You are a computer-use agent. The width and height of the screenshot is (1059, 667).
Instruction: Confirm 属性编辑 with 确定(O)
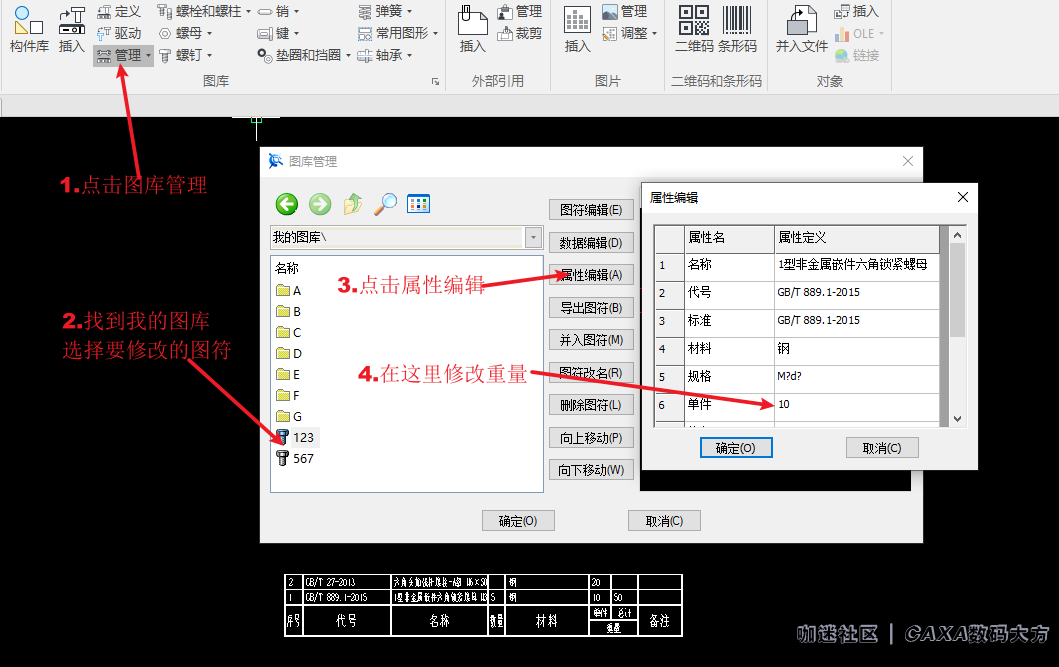735,448
